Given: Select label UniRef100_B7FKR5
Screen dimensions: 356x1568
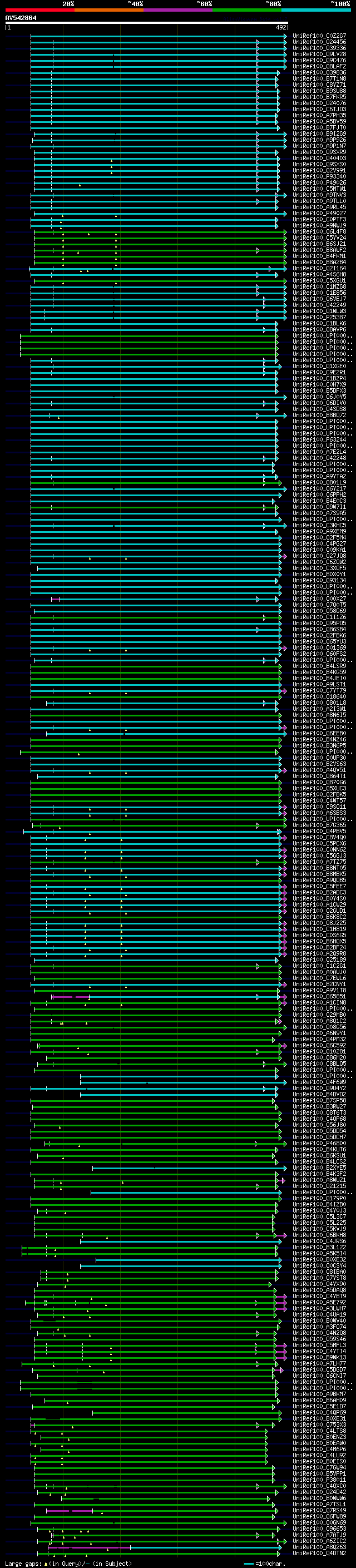Looking at the screenshot, I should pyautogui.click(x=319, y=97).
